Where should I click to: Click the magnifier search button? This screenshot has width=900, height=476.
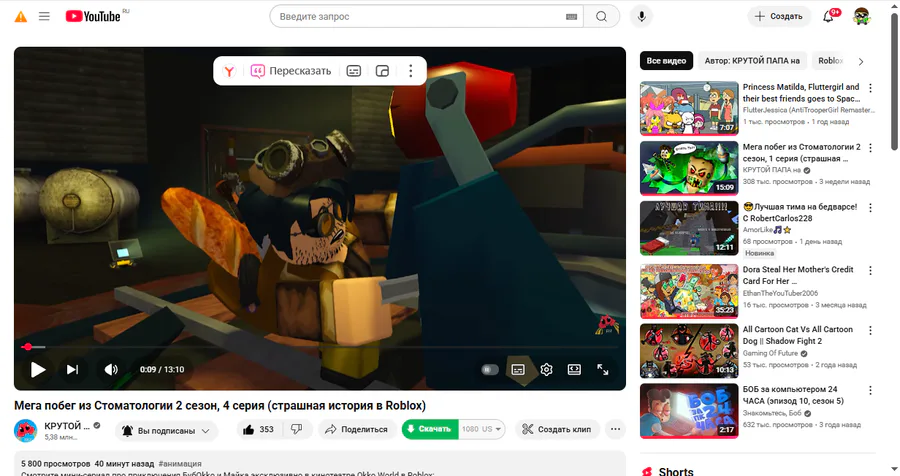[601, 17]
